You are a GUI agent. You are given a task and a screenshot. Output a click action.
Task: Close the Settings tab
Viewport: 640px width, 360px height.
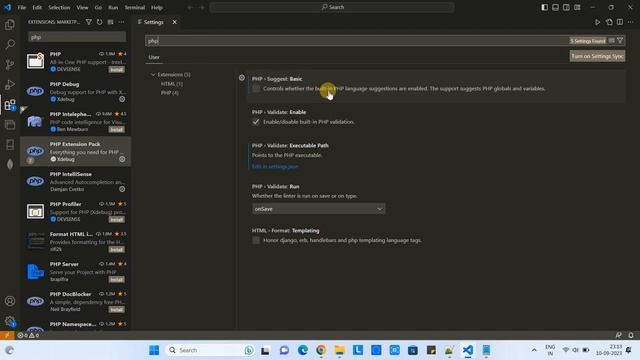(175, 22)
